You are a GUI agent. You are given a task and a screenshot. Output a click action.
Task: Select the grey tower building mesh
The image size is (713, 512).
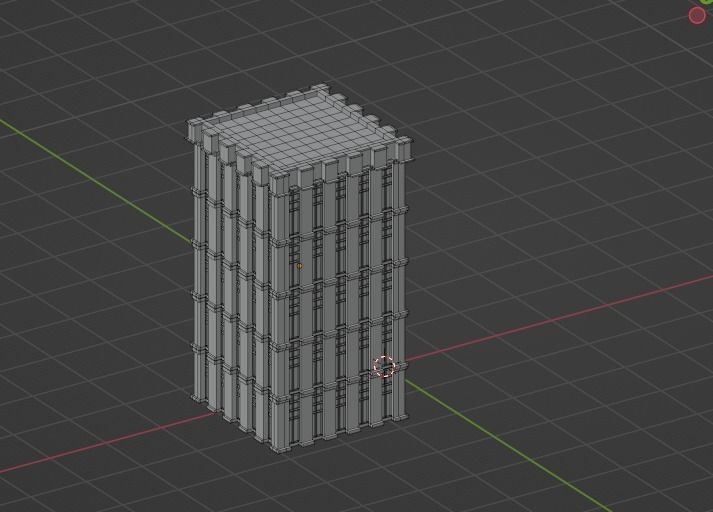pos(300,268)
